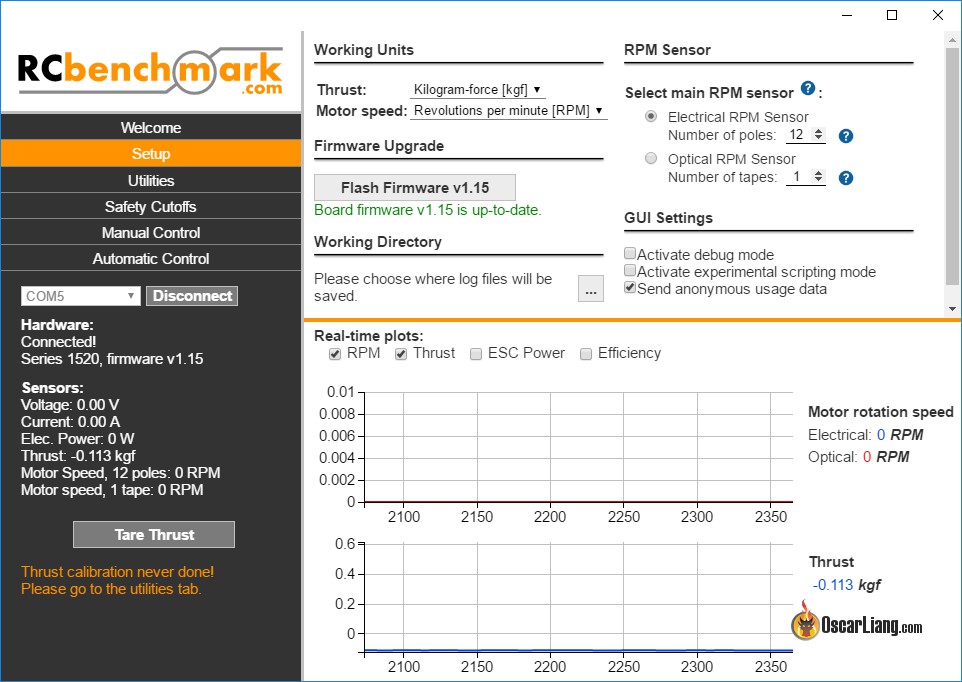Click Number of poles value field
This screenshot has width=962, height=682.
(799, 134)
